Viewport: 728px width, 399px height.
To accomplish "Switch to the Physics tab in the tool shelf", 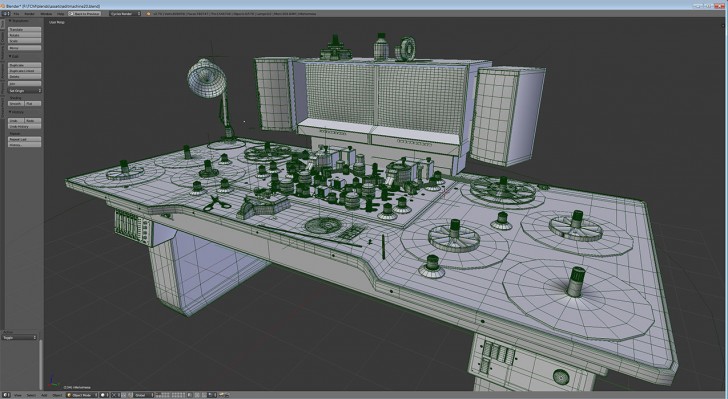I will pyautogui.click(x=2, y=88).
